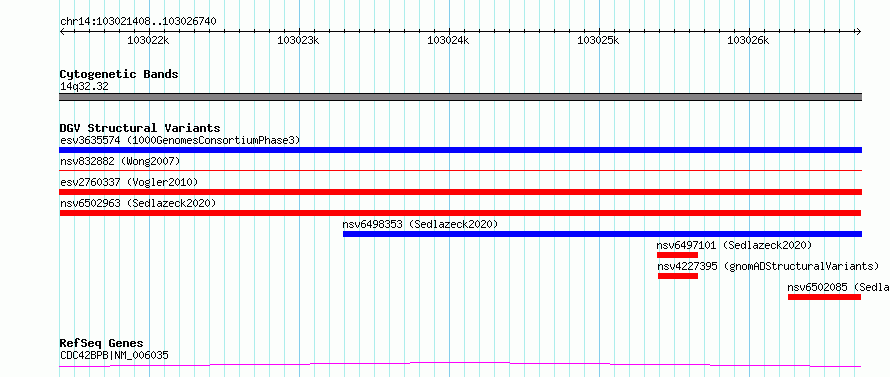The height and width of the screenshot is (377, 890).
Task: Click the ruler's right arrow end
Action: coord(859,31)
